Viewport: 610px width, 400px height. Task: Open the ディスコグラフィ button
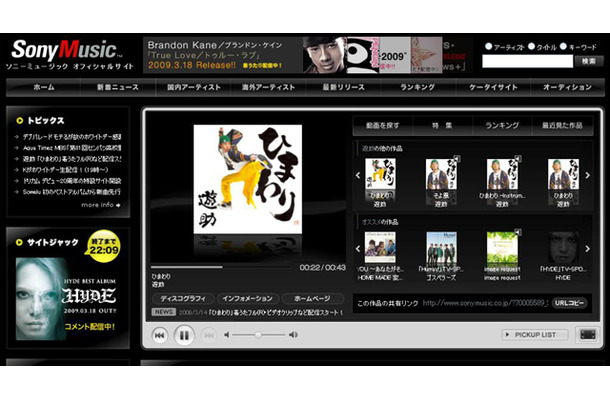(183, 298)
